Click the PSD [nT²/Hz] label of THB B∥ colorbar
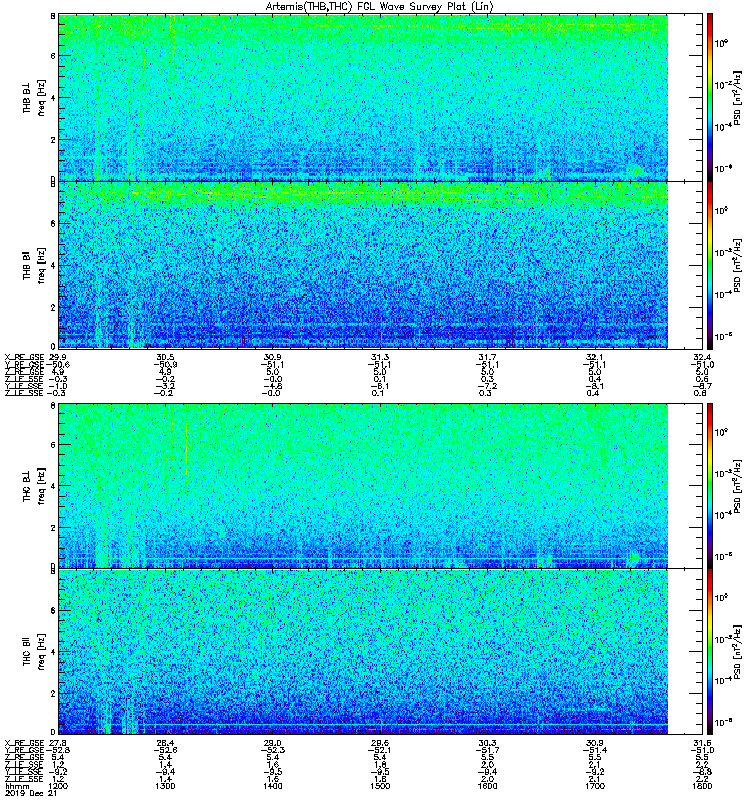This screenshot has width=750, height=800. [737, 265]
